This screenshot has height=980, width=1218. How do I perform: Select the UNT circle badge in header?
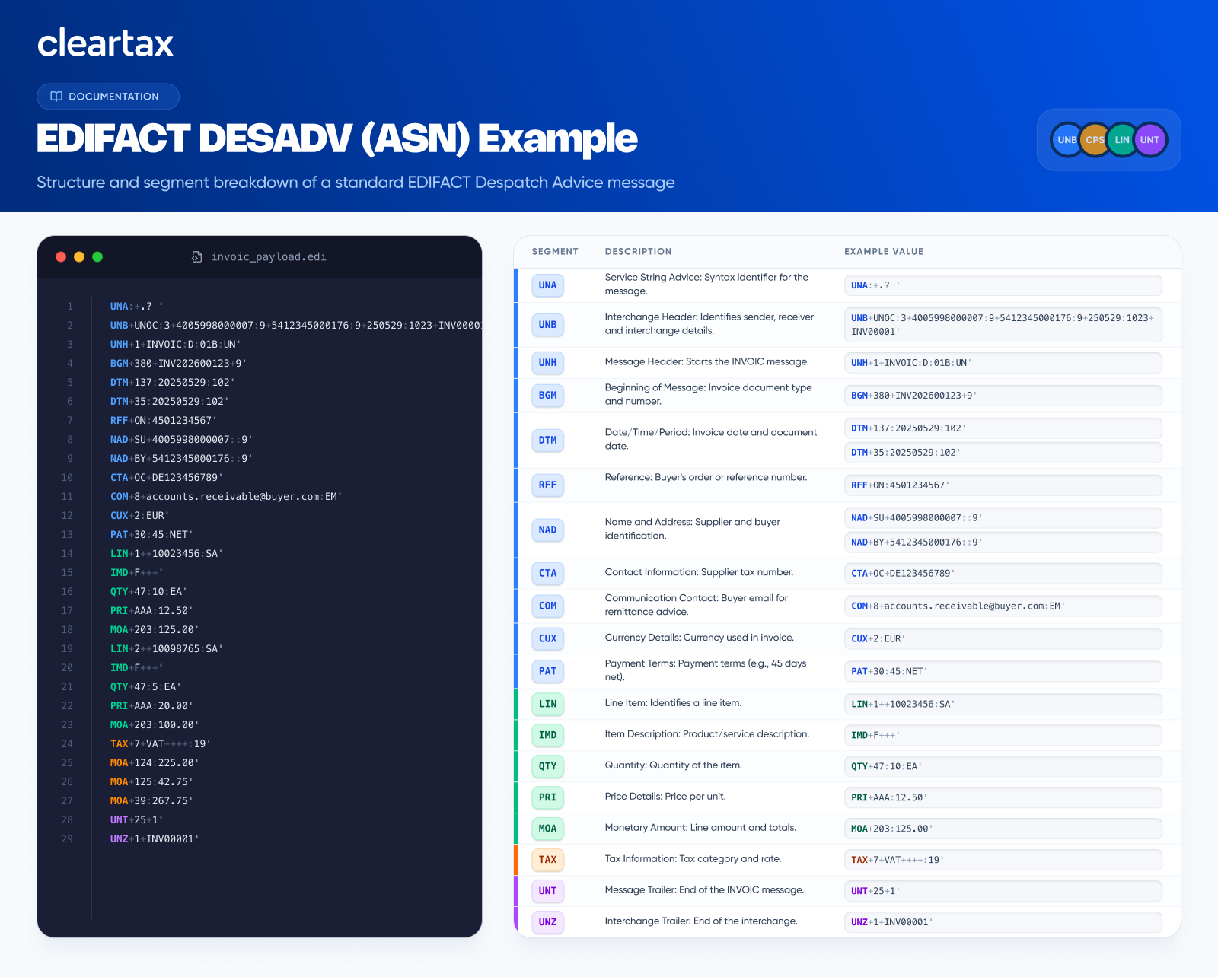point(1149,140)
